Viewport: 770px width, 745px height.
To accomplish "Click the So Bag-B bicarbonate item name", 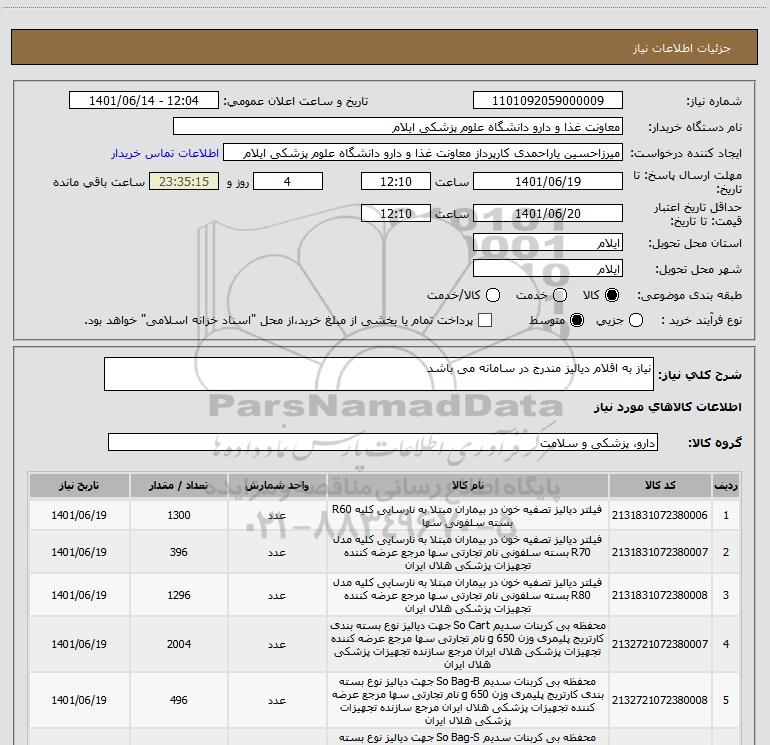I will tap(468, 701).
